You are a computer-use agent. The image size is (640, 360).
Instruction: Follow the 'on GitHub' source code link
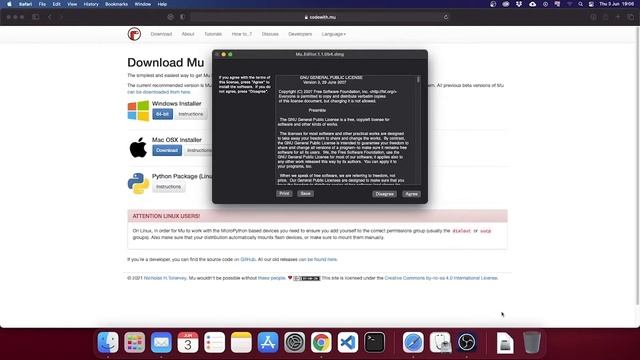click(244, 259)
